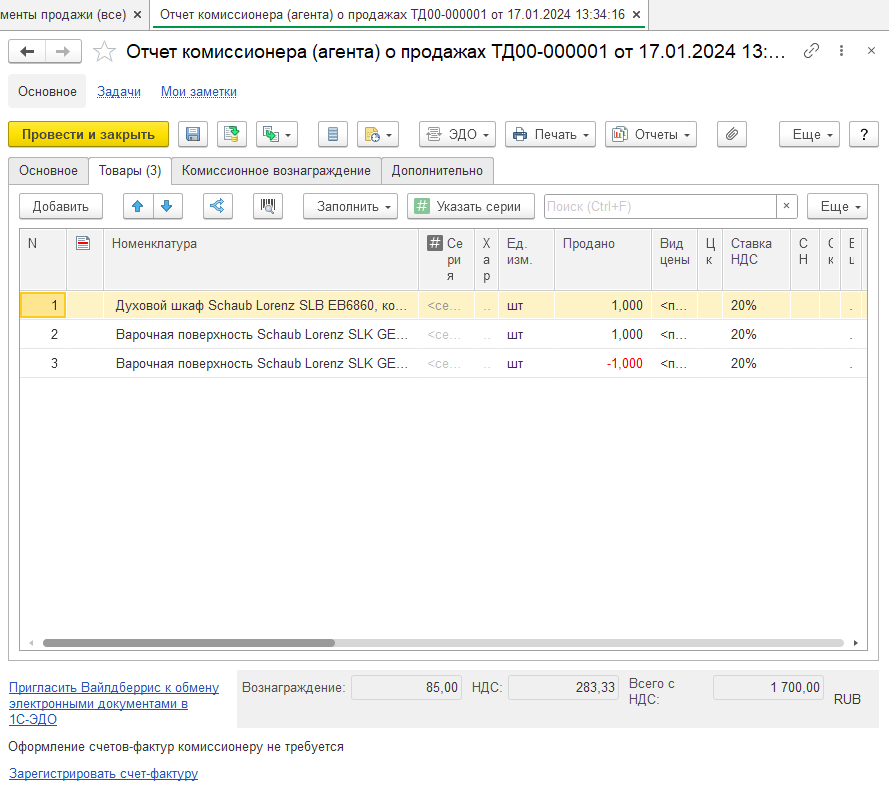
Task: Search by barcode icon
Action: tap(268, 206)
